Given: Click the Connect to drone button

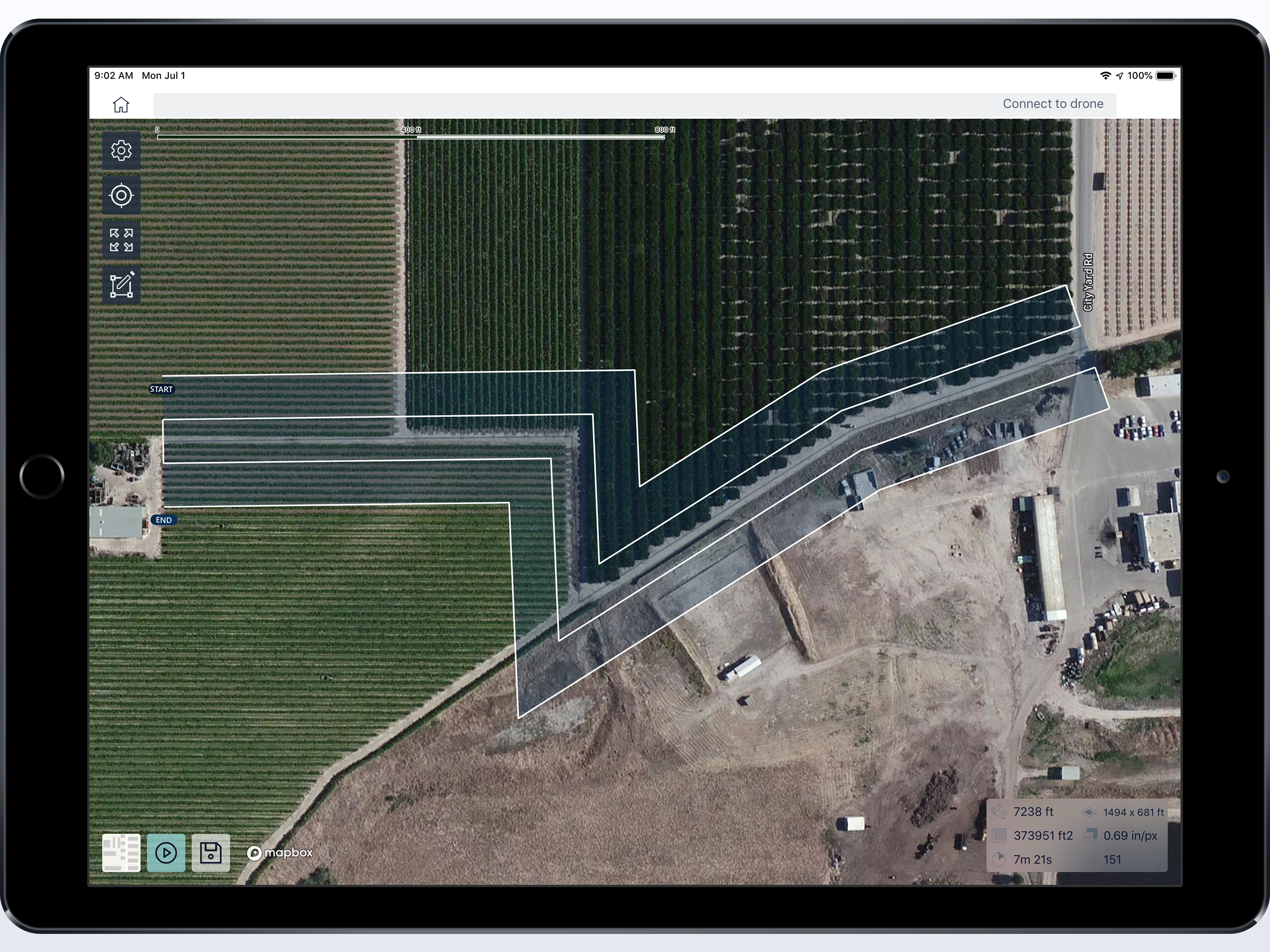Looking at the screenshot, I should pyautogui.click(x=1052, y=104).
